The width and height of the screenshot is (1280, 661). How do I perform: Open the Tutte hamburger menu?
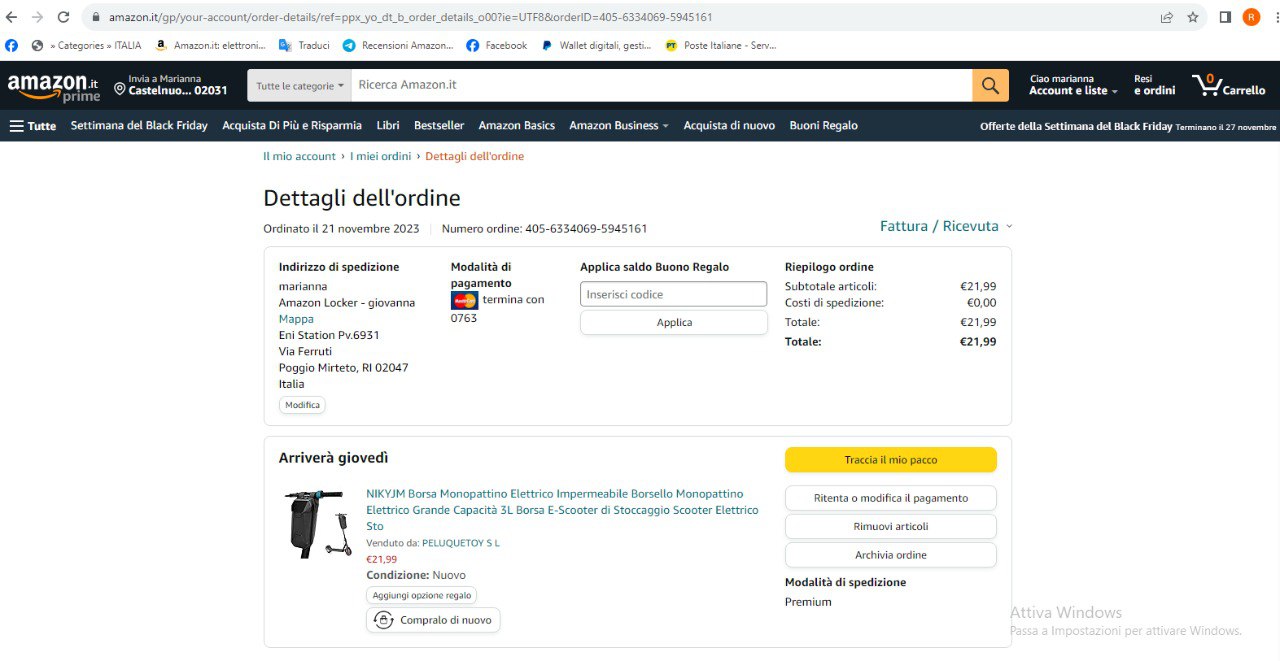pos(32,126)
